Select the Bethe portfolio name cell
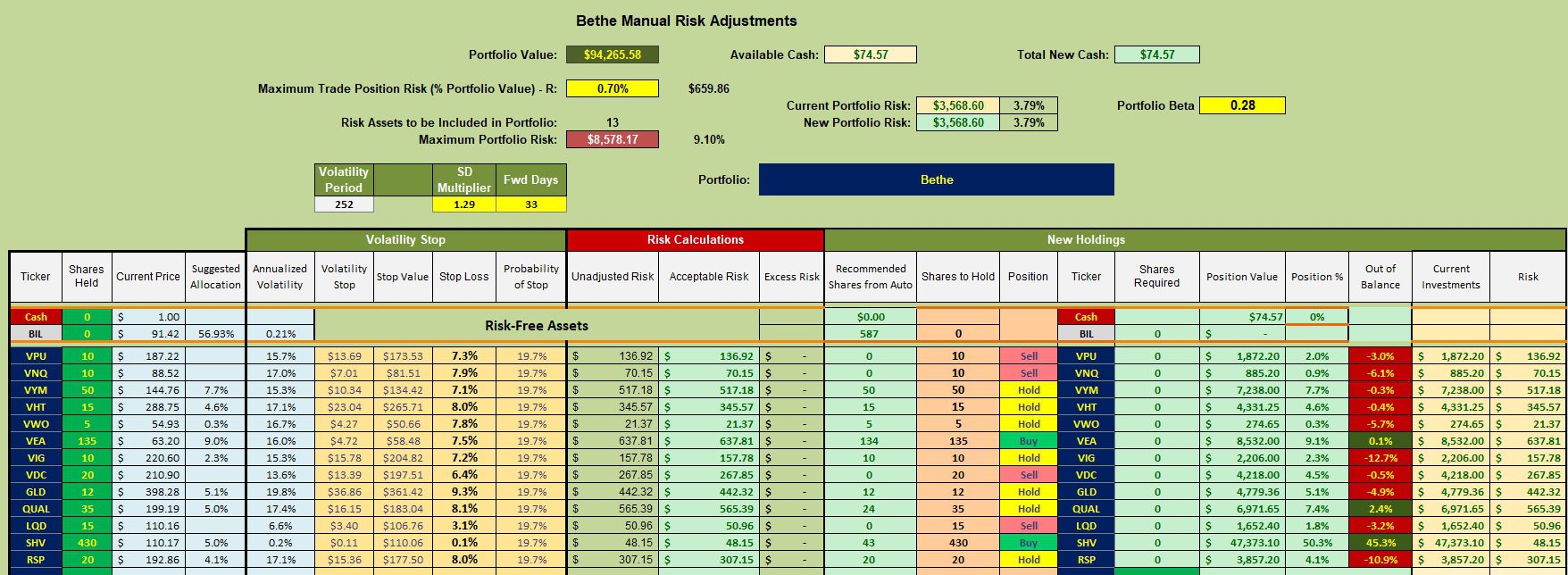Screen dimensions: 1568x575 [937, 179]
